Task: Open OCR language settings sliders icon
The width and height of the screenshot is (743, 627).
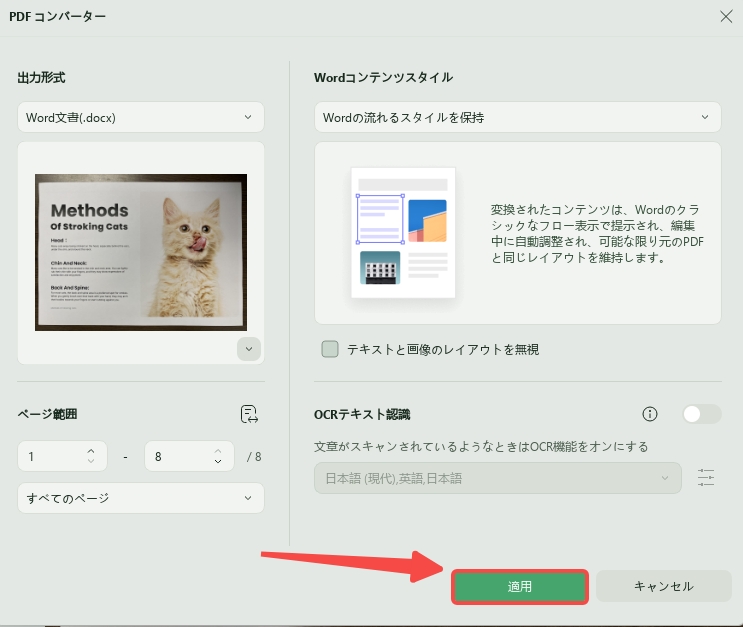Action: (x=706, y=477)
